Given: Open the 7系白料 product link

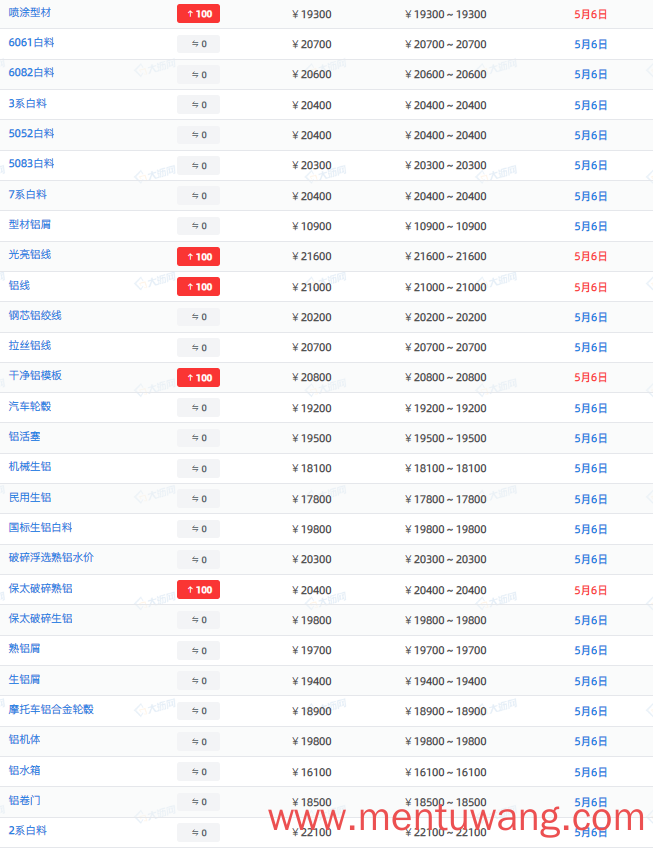Looking at the screenshot, I should tap(28, 194).
